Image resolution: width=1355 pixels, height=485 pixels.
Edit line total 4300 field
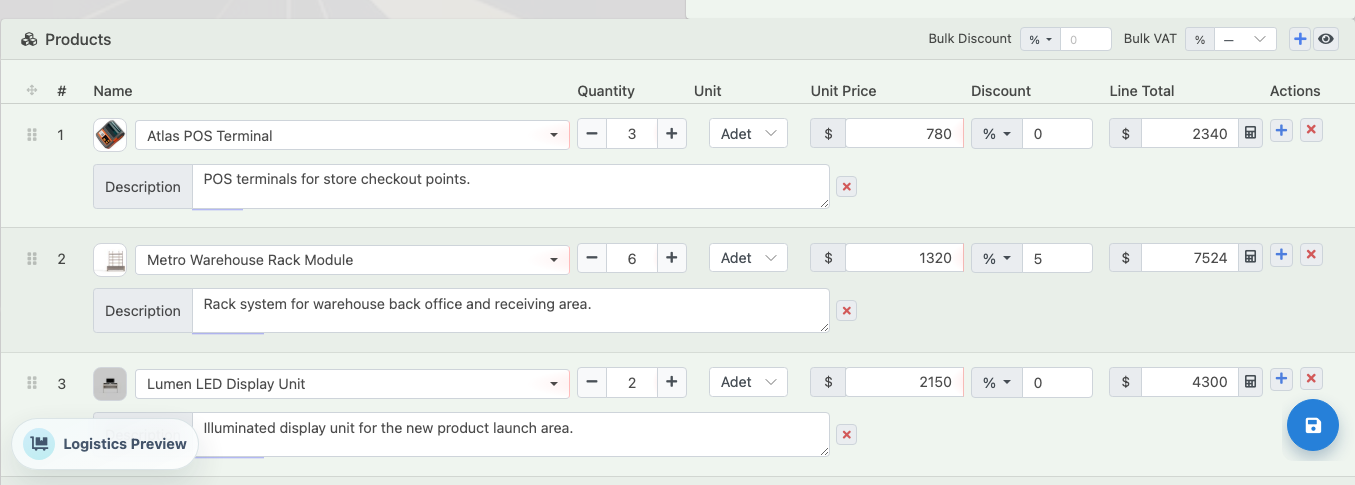[1189, 382]
